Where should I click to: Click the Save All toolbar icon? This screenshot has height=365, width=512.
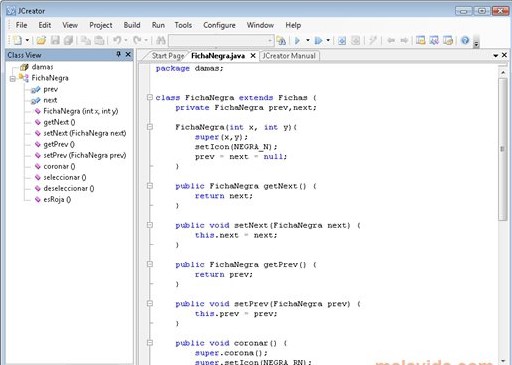point(68,41)
